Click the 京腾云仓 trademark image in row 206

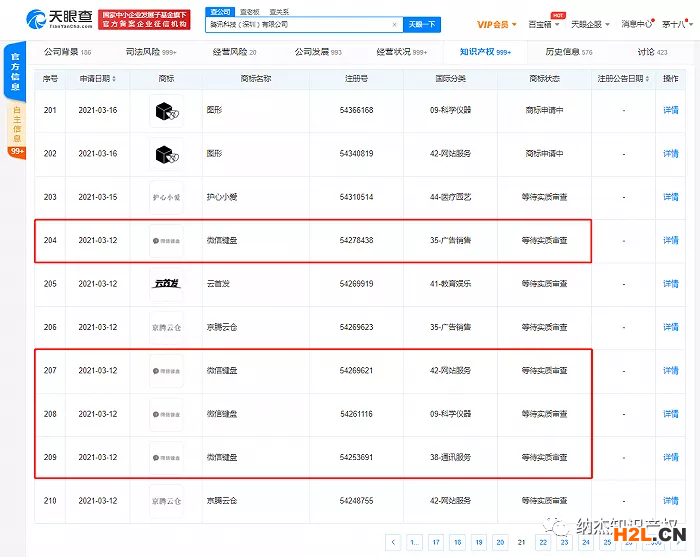(166, 327)
